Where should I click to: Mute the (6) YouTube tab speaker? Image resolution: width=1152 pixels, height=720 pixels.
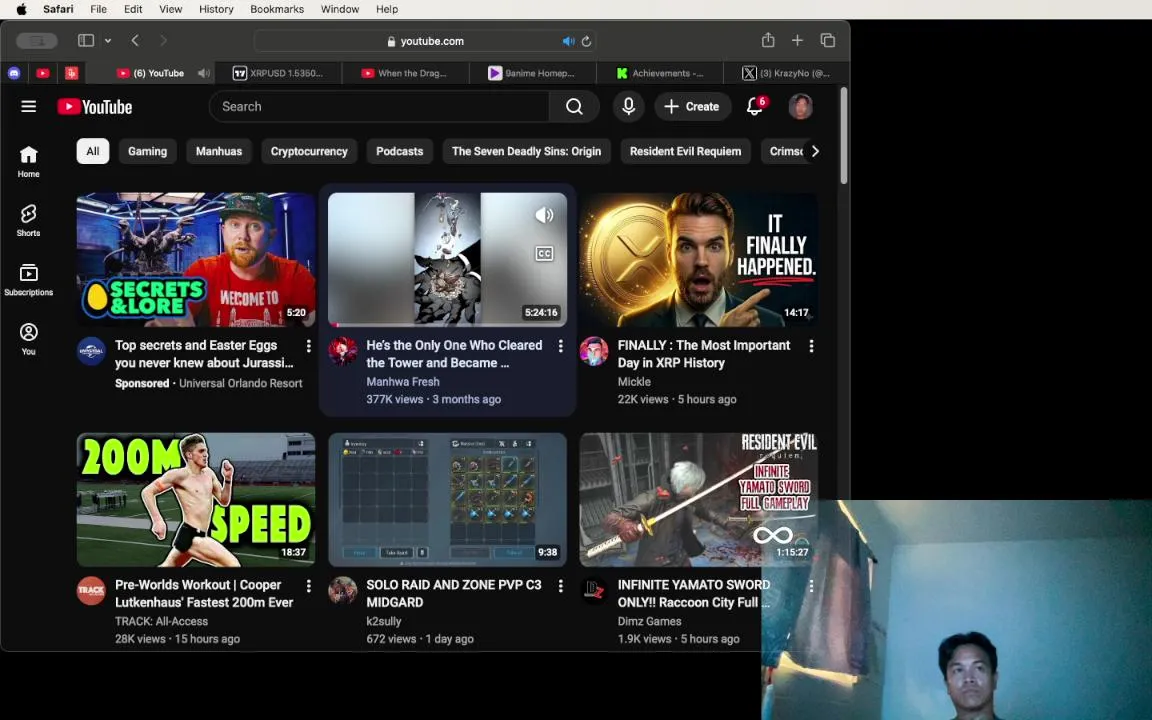tap(204, 73)
